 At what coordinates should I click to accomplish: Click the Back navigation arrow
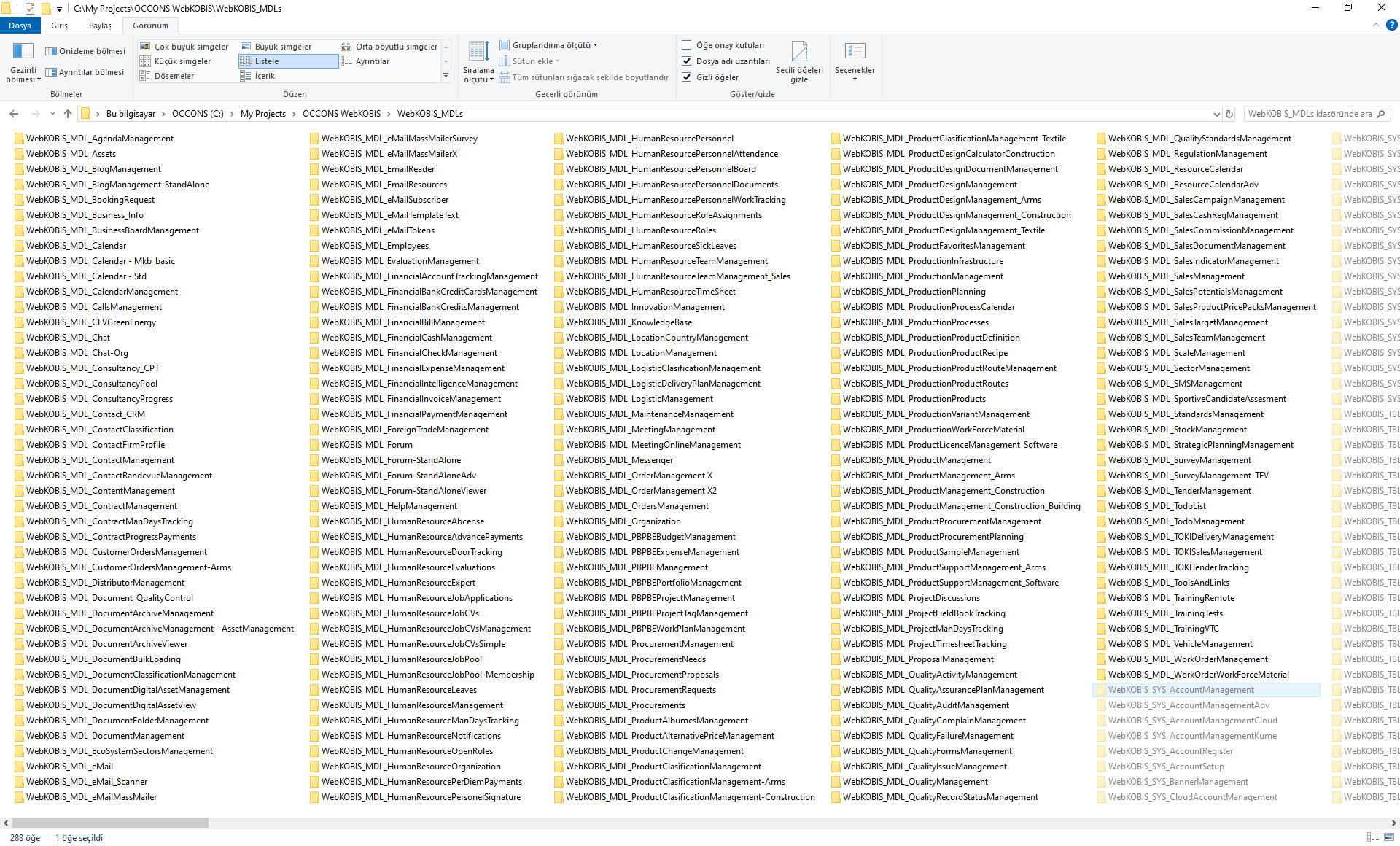click(14, 114)
